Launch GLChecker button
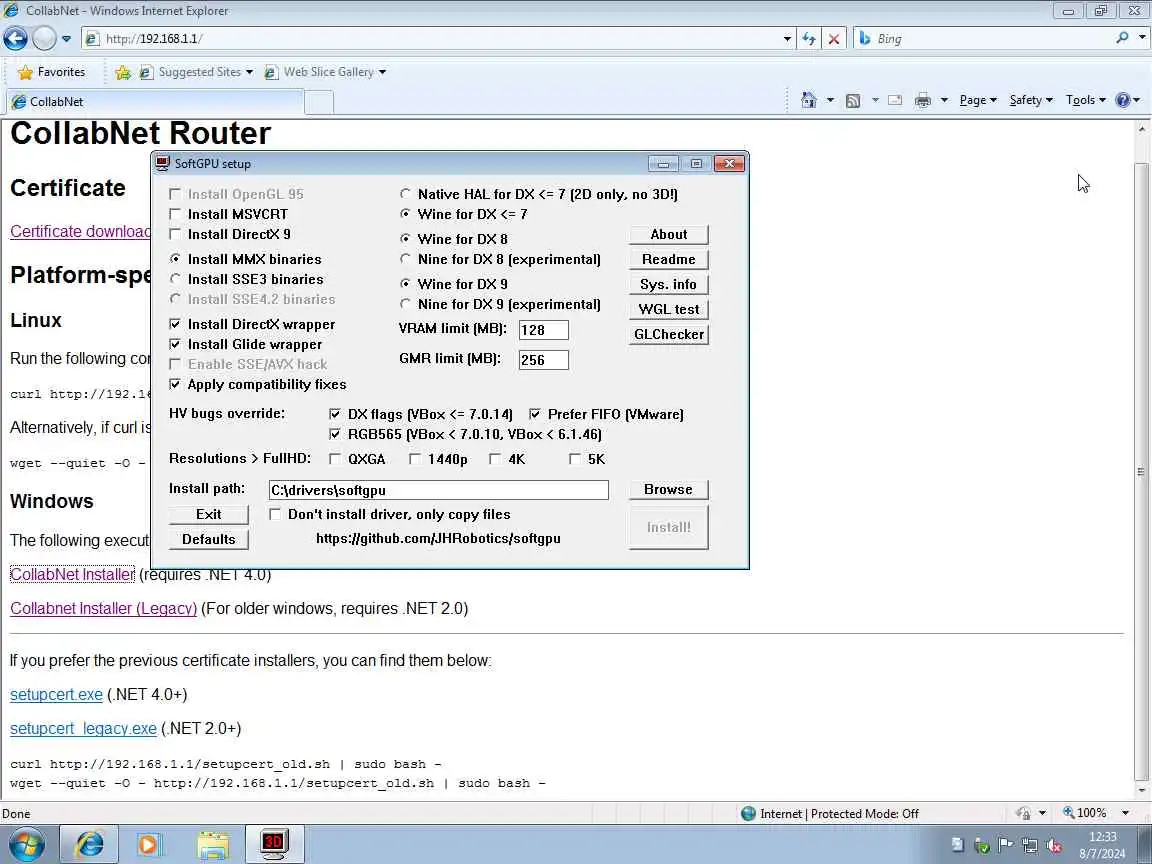 669,334
